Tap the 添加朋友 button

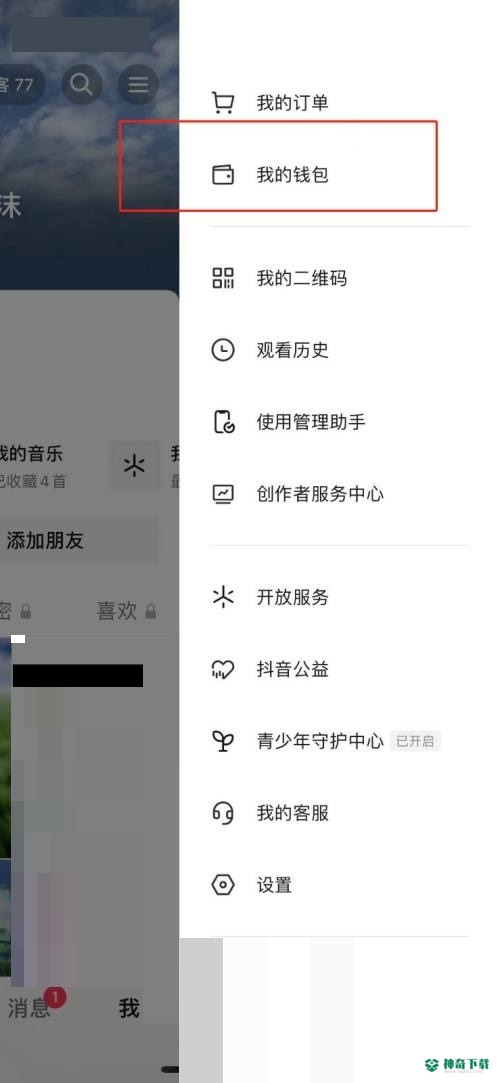(78, 540)
